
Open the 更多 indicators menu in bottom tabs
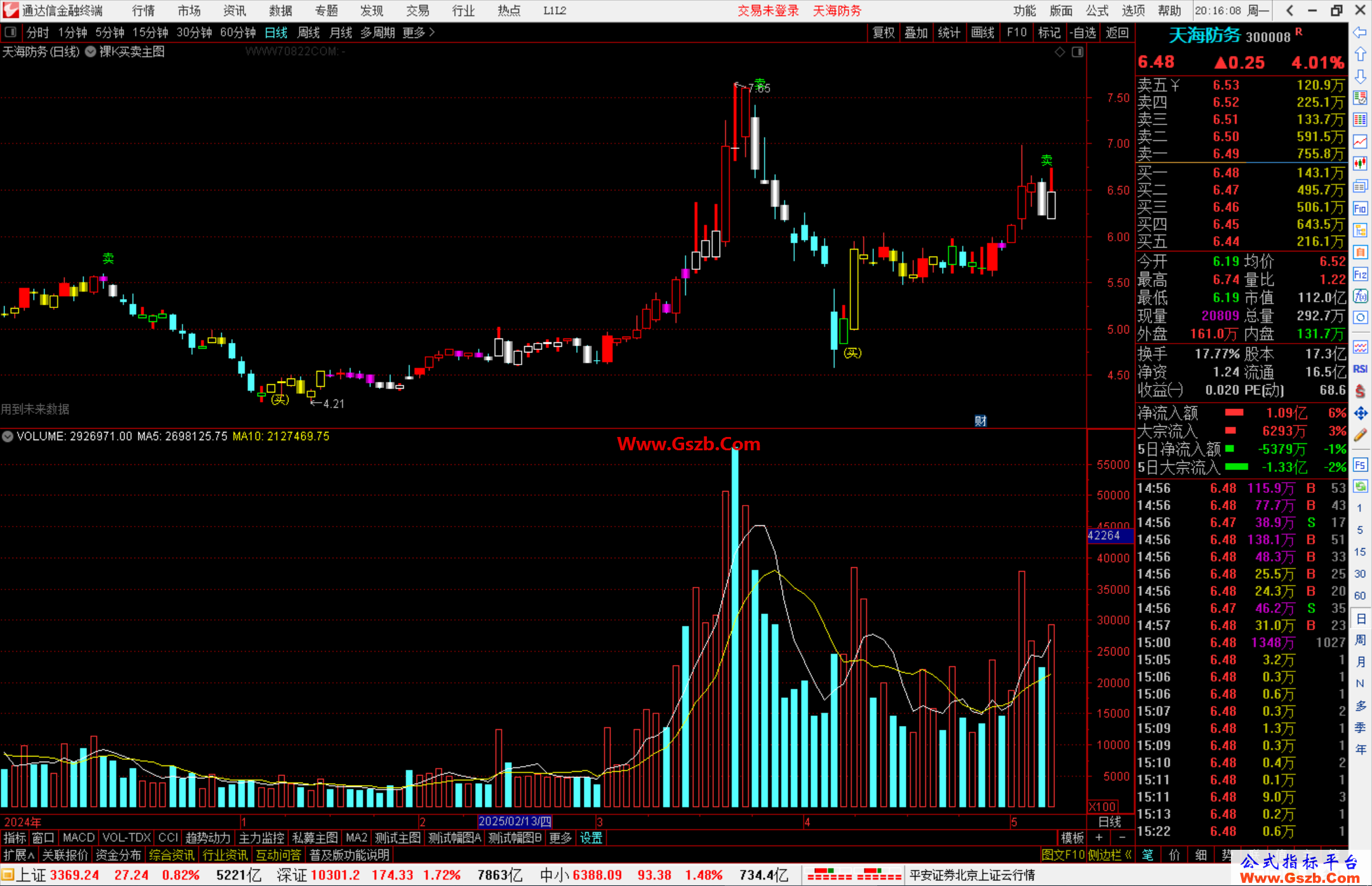[x=560, y=838]
